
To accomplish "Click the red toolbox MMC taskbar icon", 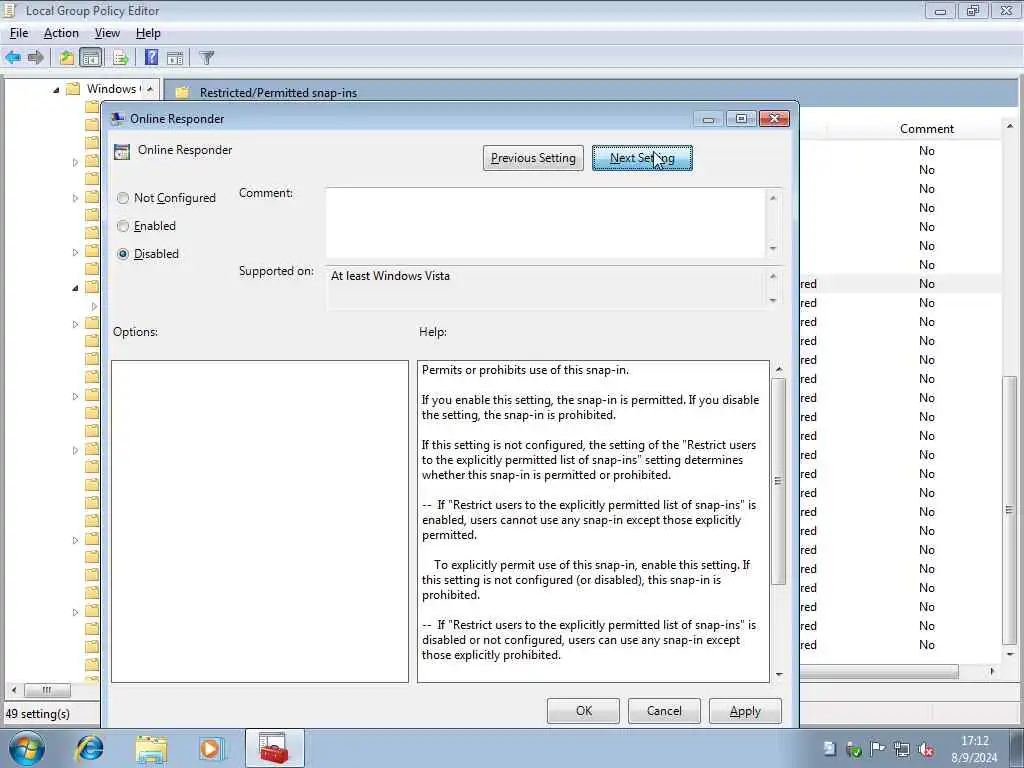I will (x=274, y=748).
